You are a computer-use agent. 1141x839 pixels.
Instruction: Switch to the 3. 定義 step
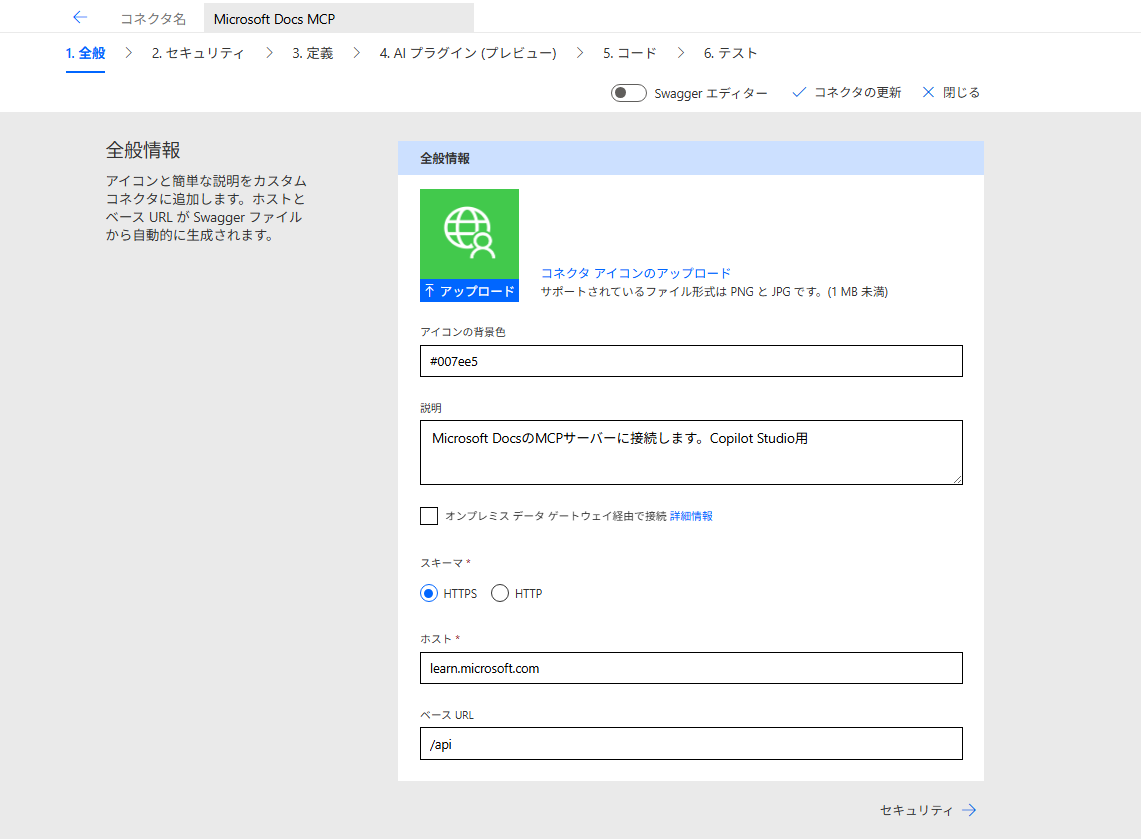(313, 53)
